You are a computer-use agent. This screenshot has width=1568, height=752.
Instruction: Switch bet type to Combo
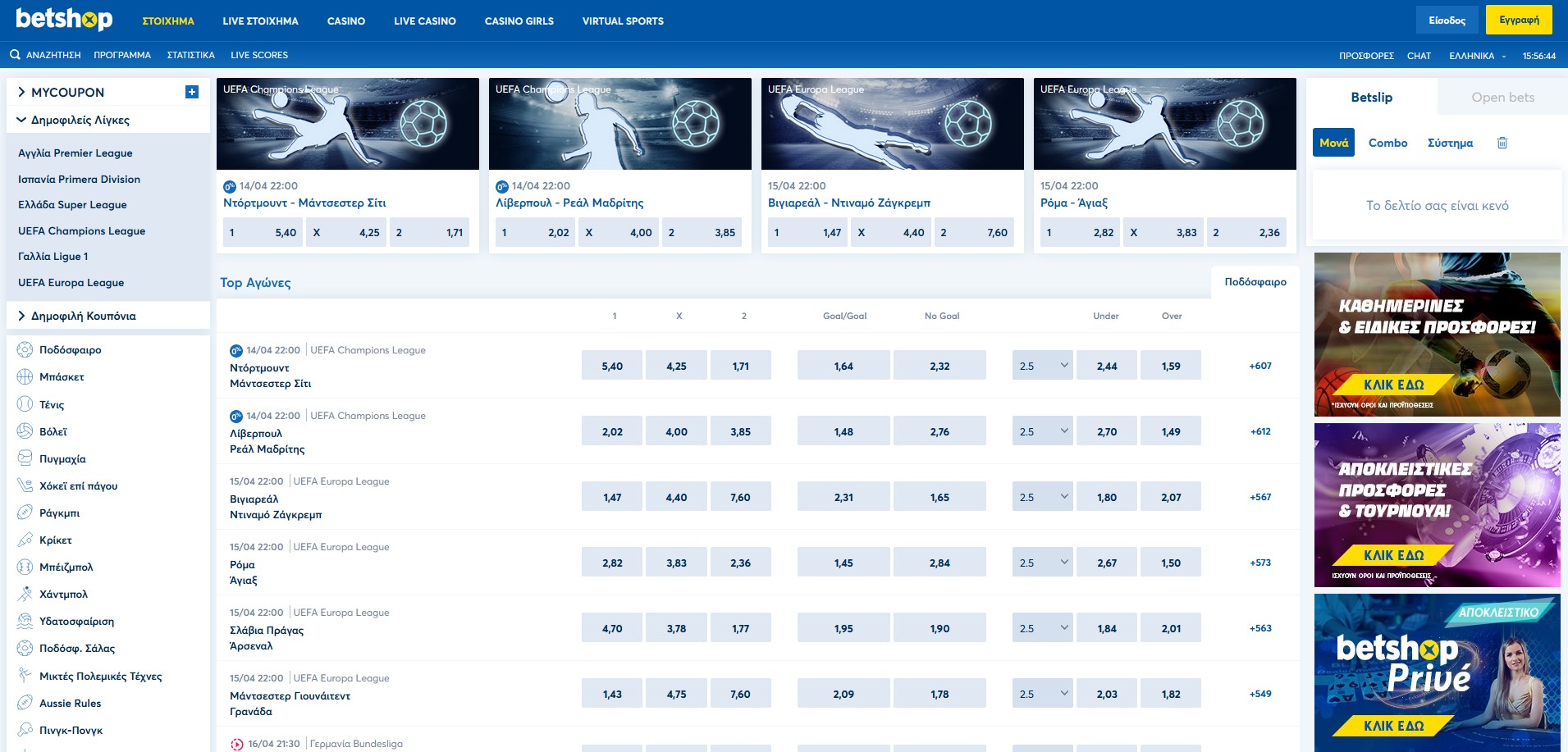(1387, 143)
